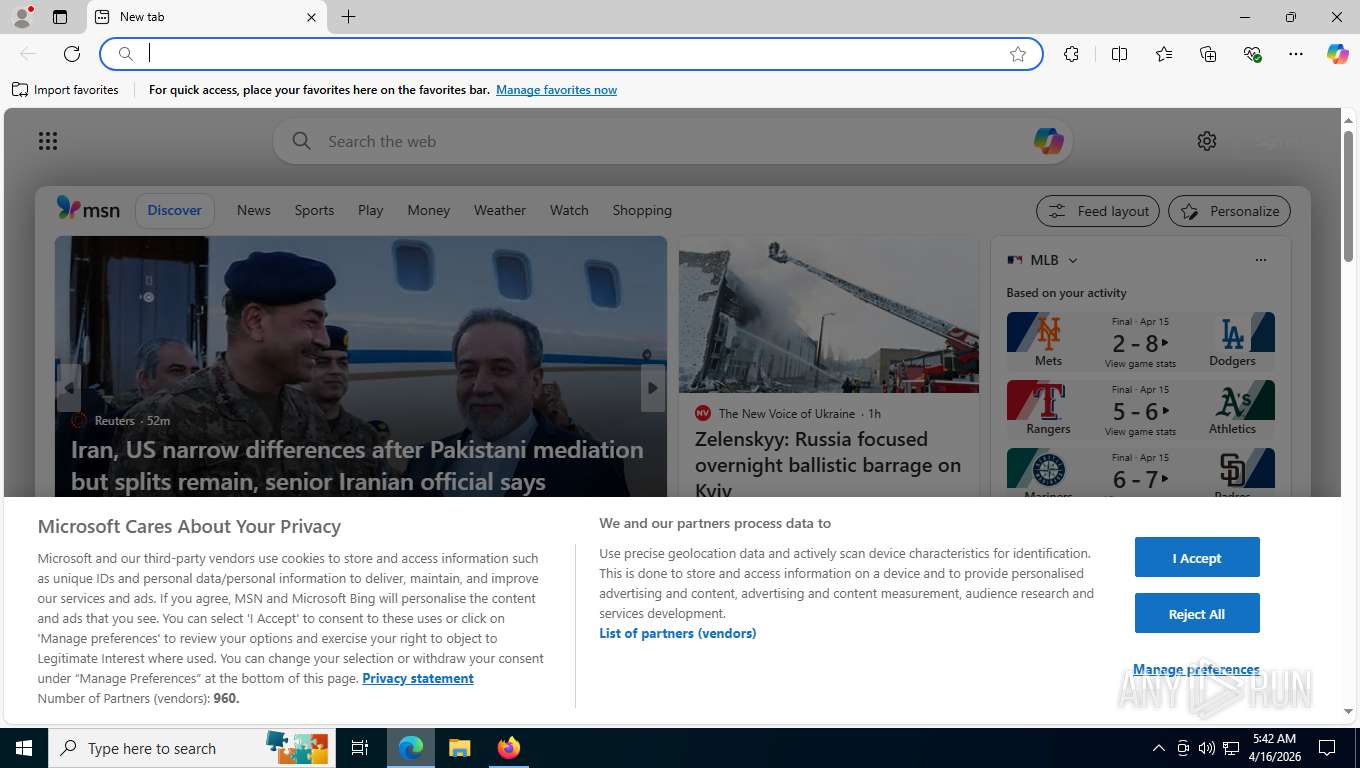This screenshot has width=1360, height=768.
Task: Expand the MLB league dropdown
Action: coord(1073,260)
